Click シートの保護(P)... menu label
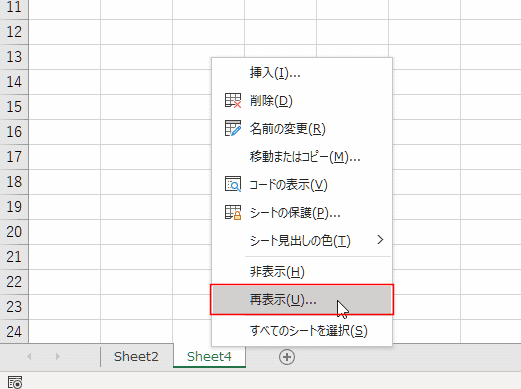This screenshot has height=389, width=521. click(295, 213)
